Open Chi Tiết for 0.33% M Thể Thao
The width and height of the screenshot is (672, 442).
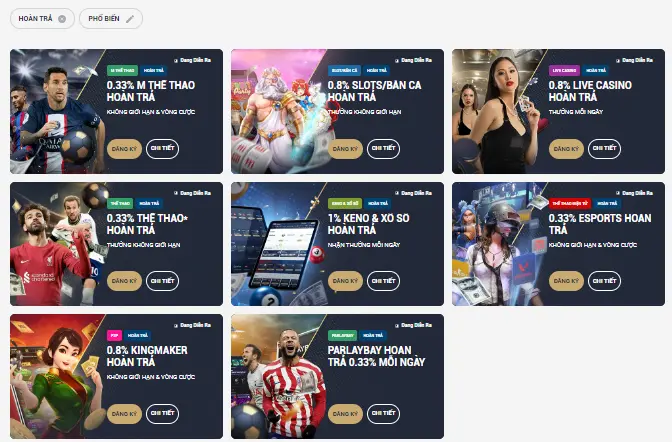162,149
